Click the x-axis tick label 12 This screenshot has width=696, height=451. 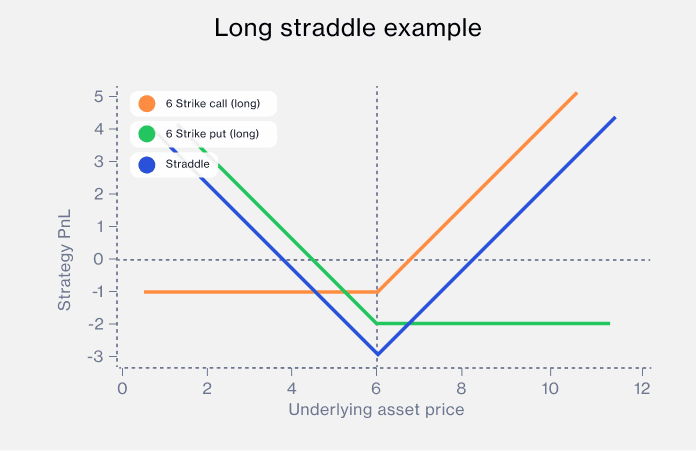[641, 388]
